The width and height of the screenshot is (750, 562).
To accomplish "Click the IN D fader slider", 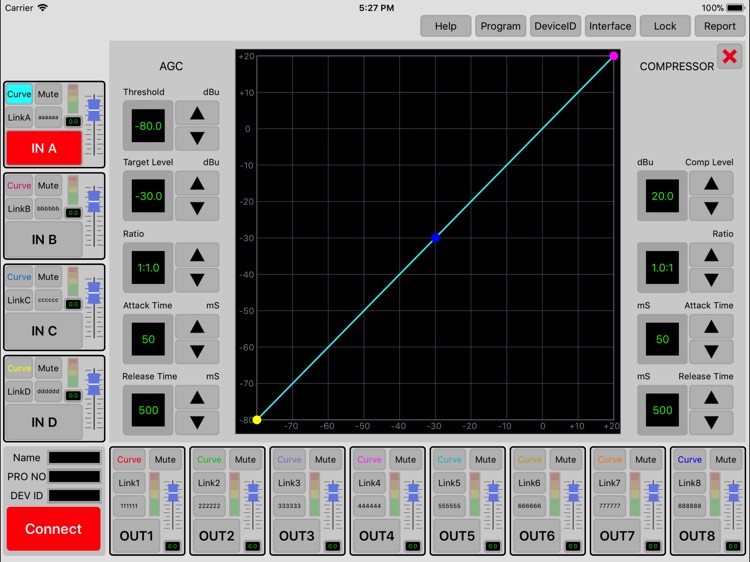I will pyautogui.click(x=94, y=384).
